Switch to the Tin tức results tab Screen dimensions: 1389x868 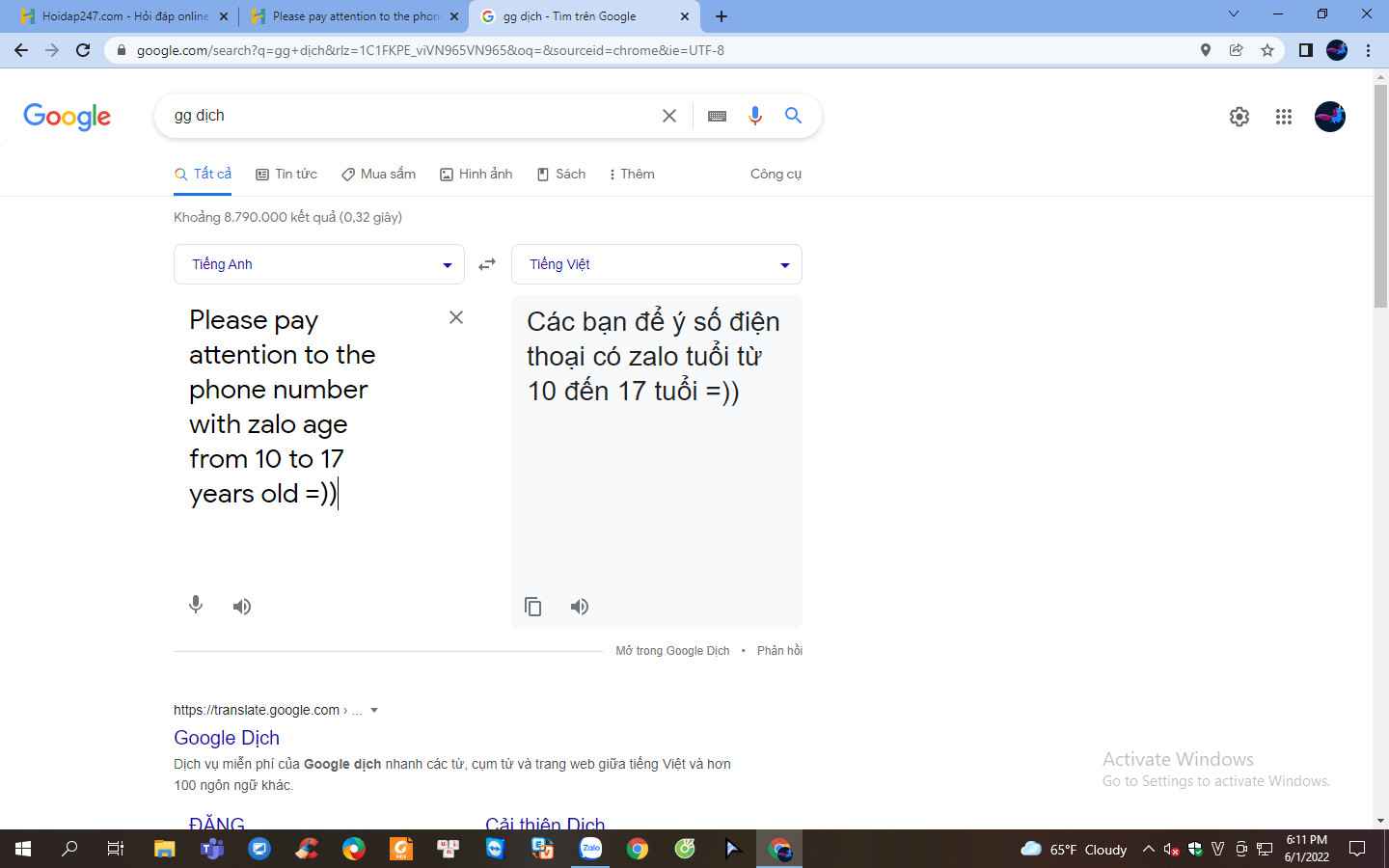click(286, 175)
